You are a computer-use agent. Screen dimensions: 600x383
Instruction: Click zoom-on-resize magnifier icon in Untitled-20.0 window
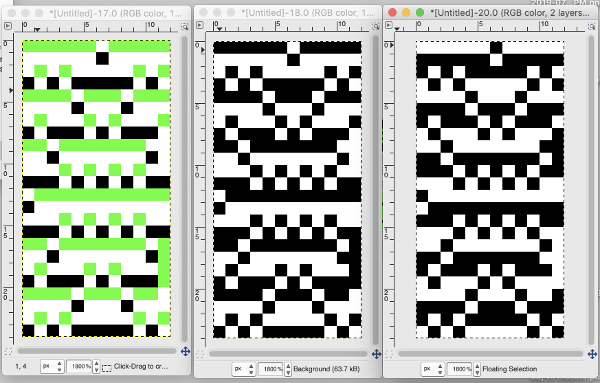point(592,26)
